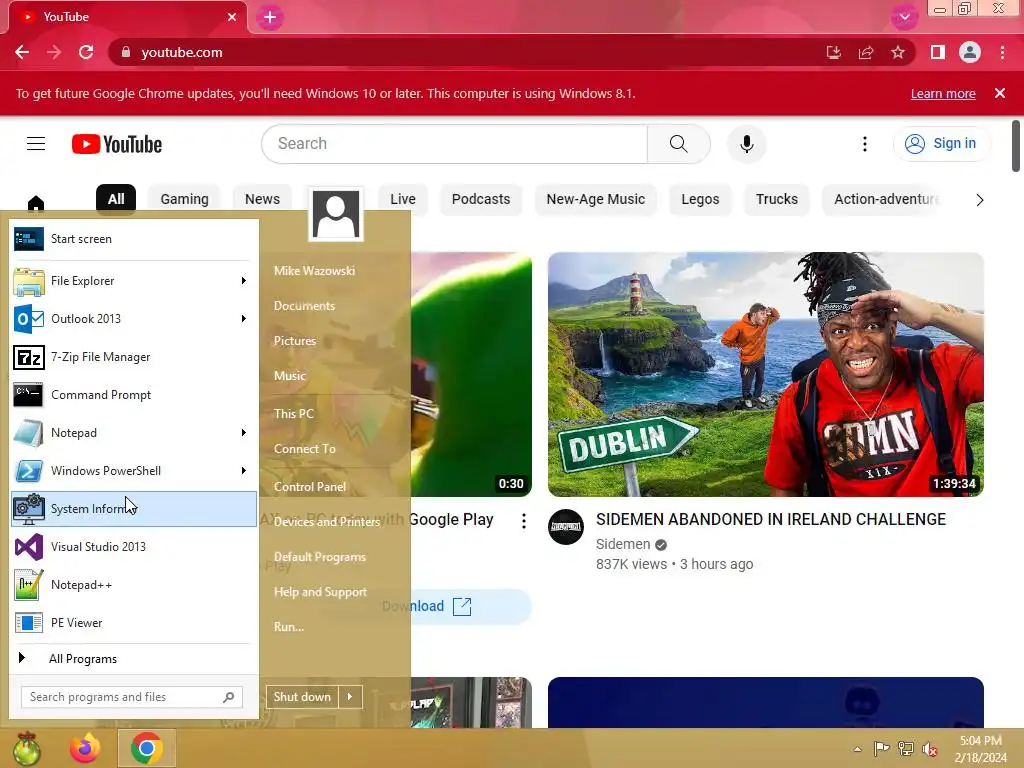Select the Trucks category chip

pyautogui.click(x=776, y=199)
